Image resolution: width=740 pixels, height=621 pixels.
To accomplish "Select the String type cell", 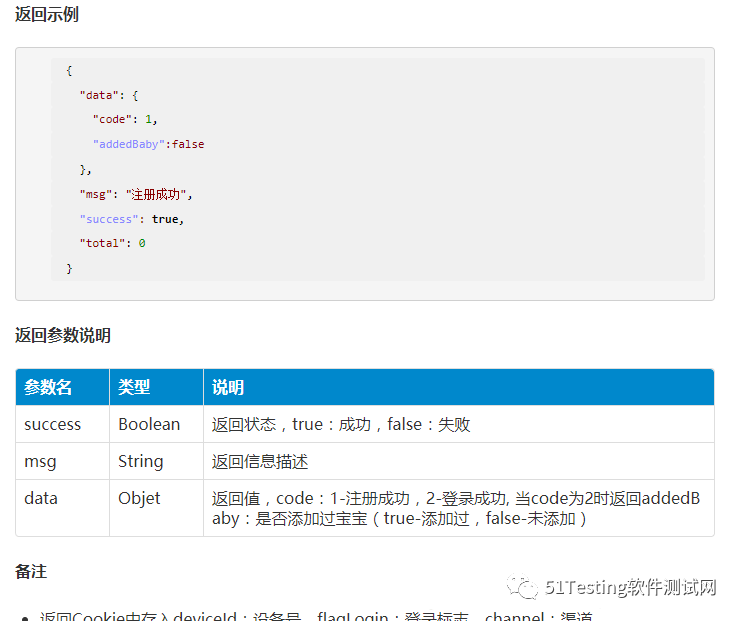I will [156, 461].
